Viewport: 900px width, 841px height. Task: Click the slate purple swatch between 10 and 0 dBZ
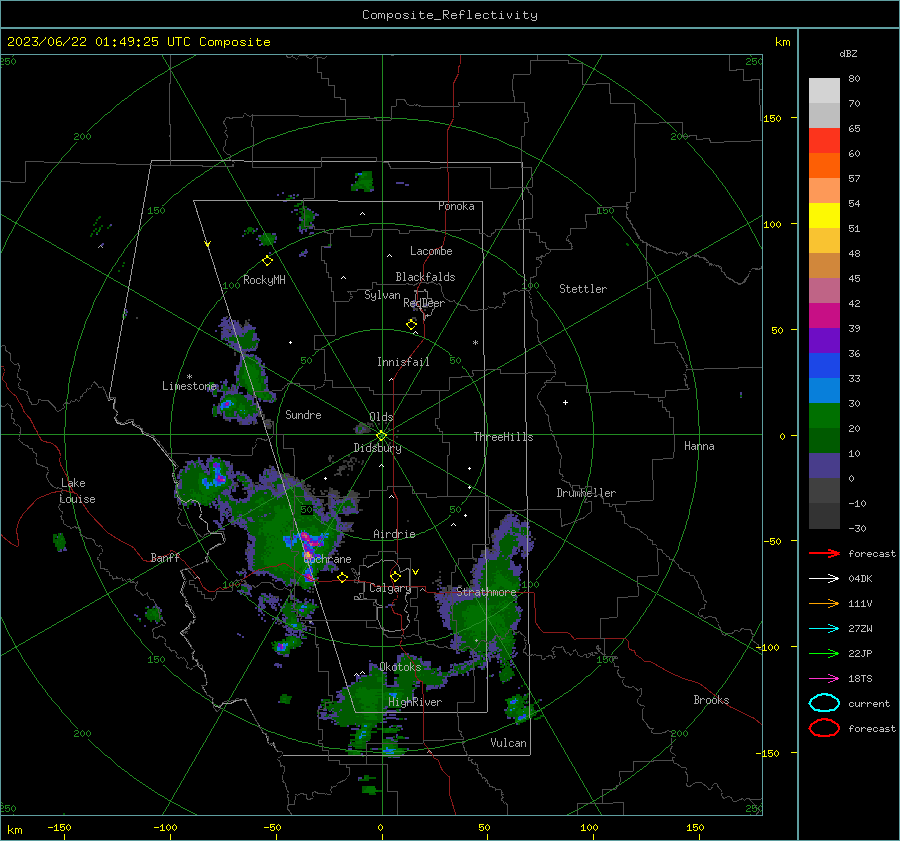[x=824, y=466]
